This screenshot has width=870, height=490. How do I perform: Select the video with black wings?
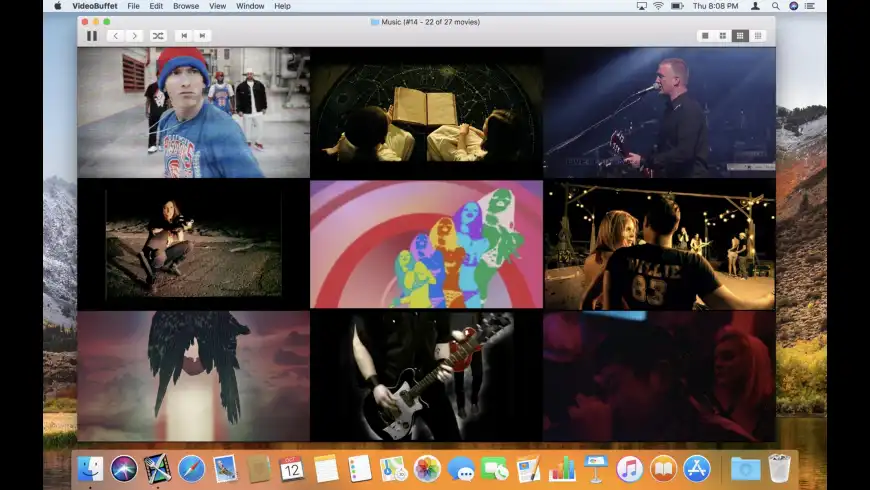[x=194, y=376]
